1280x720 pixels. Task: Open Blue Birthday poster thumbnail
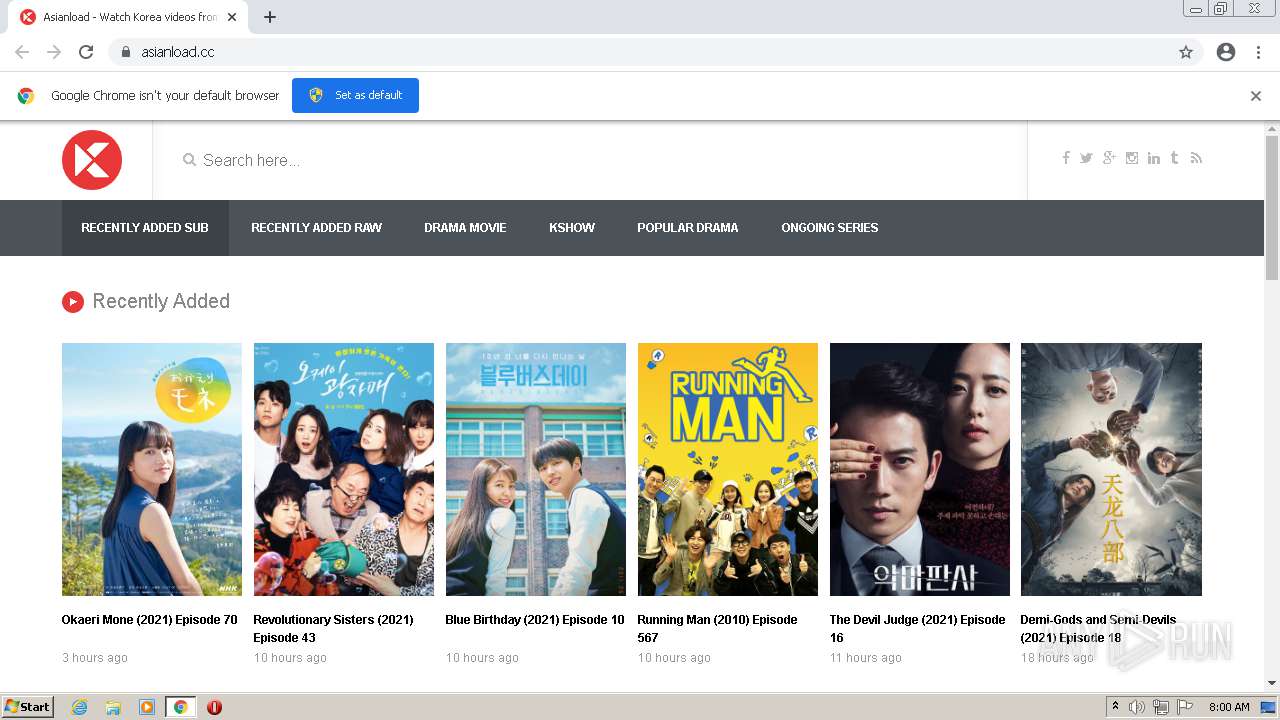click(x=536, y=470)
